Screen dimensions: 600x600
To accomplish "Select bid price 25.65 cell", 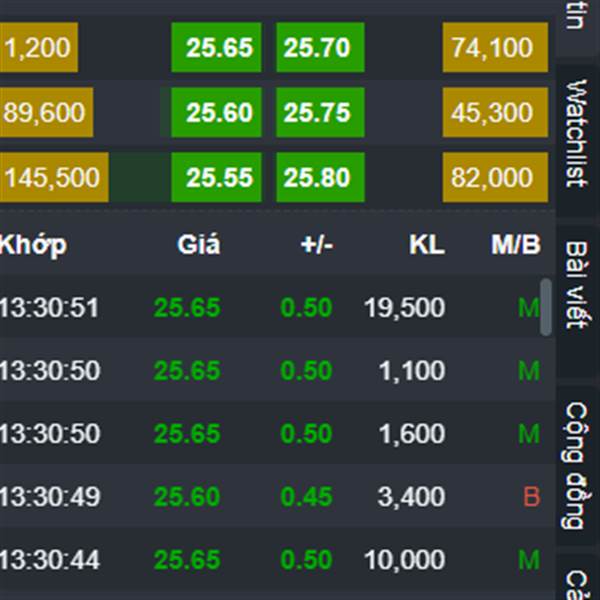I will tap(216, 47).
